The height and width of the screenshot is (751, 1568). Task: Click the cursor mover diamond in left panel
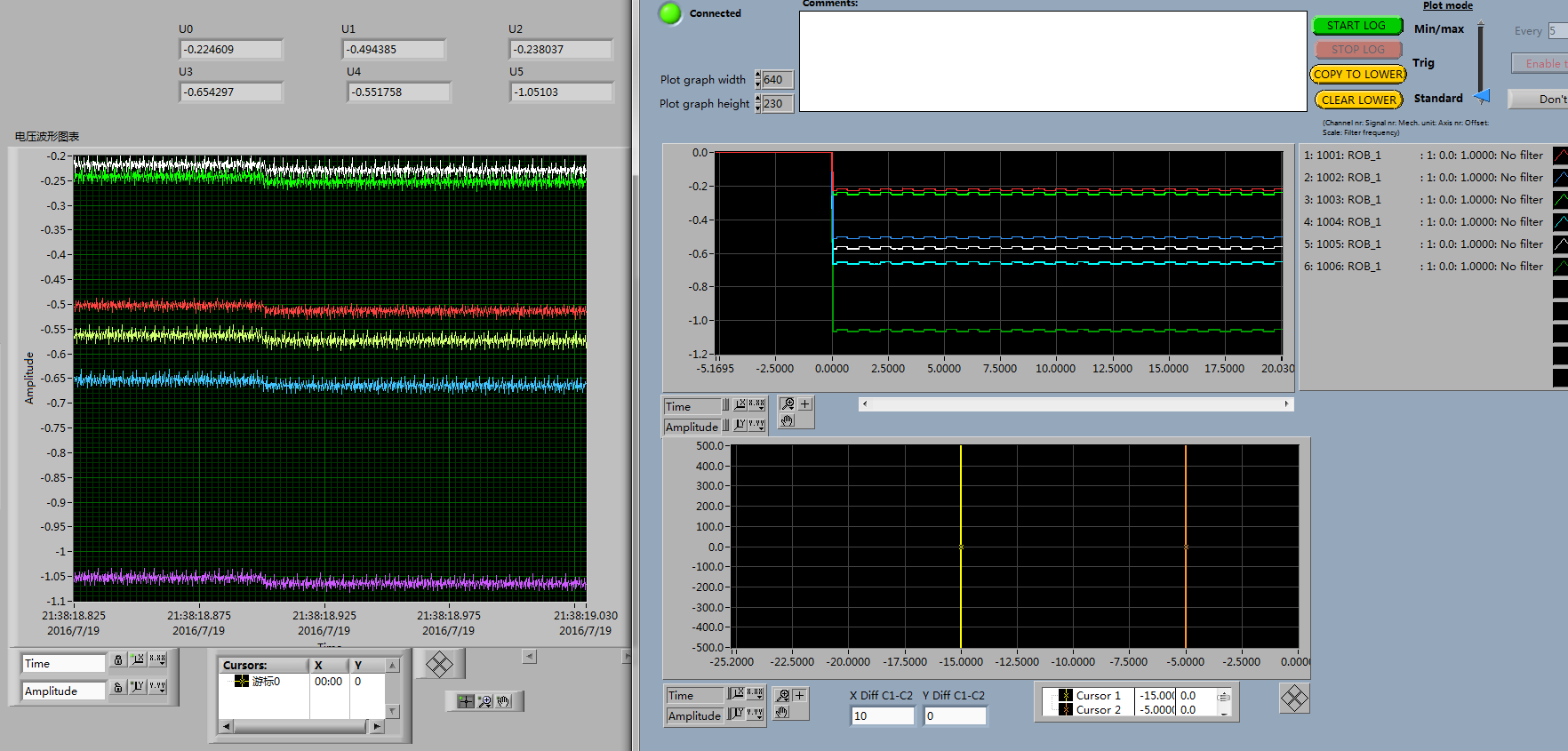(439, 664)
